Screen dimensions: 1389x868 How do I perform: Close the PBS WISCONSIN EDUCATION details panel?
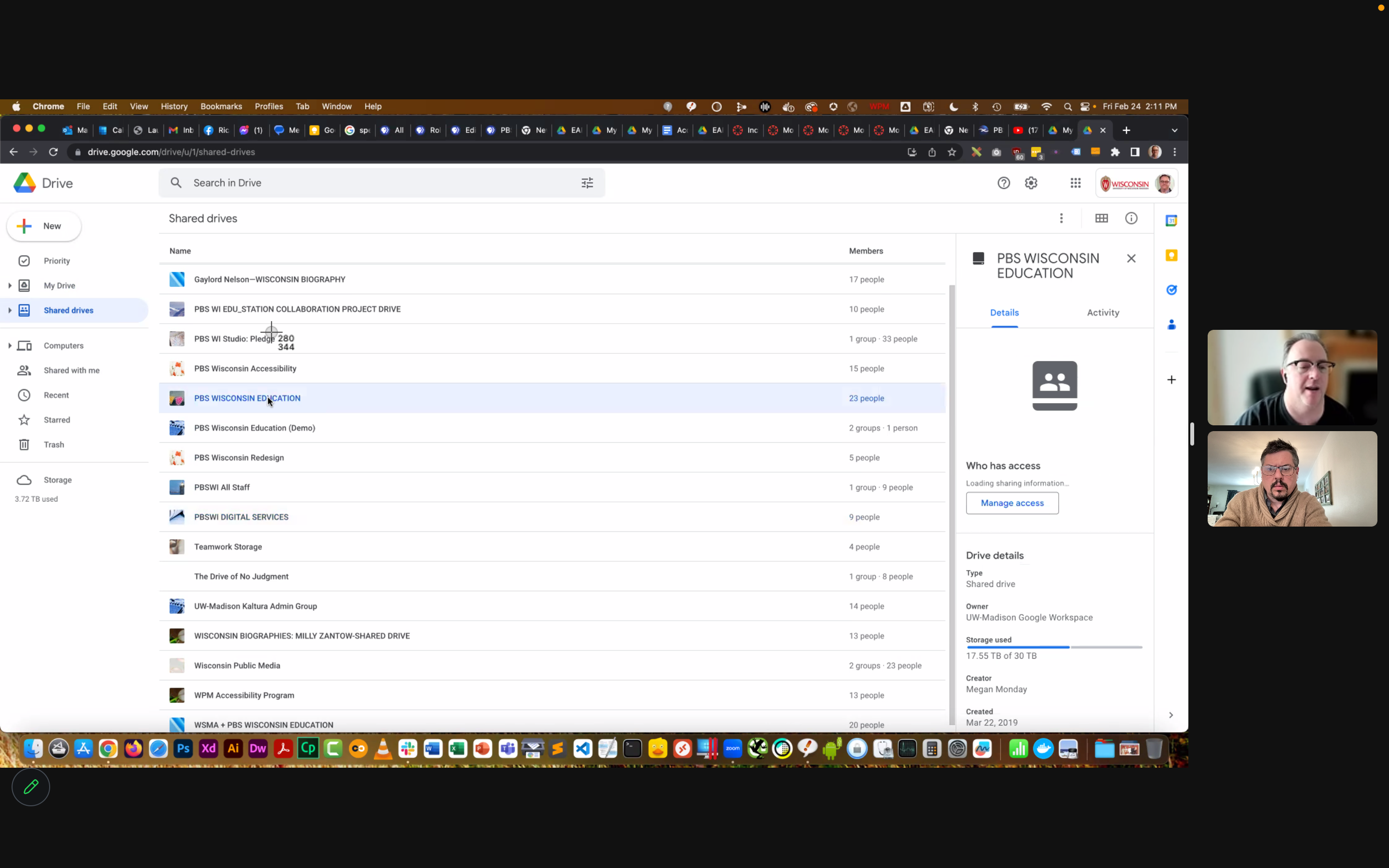(1130, 258)
